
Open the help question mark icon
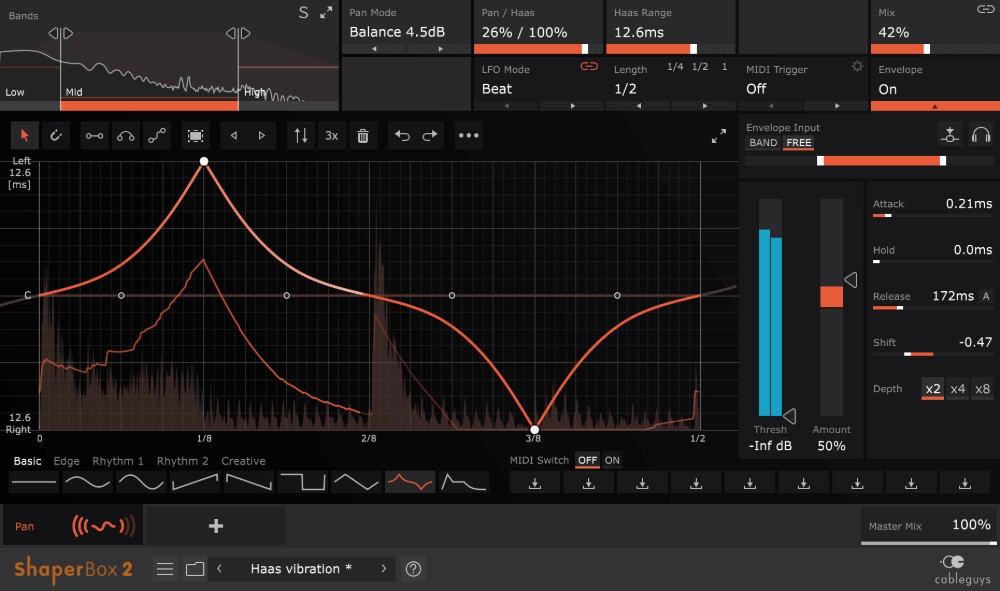(x=413, y=569)
